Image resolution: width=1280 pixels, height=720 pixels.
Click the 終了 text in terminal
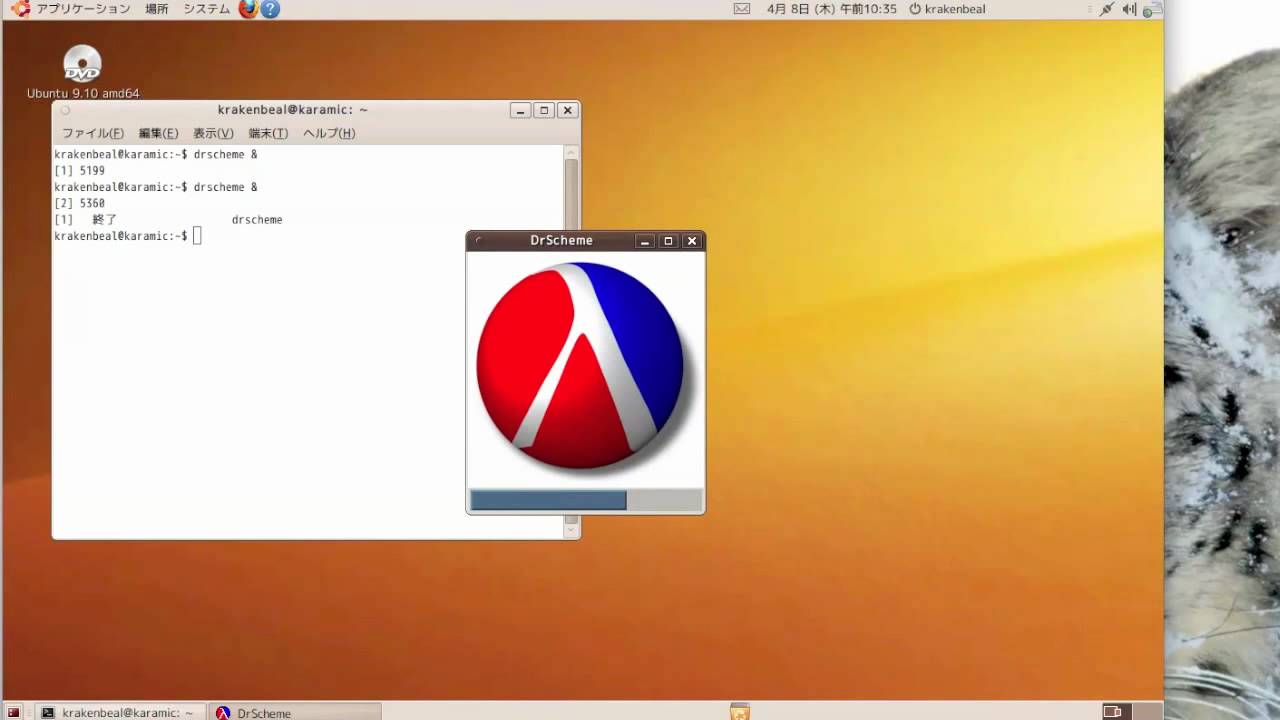coord(104,219)
